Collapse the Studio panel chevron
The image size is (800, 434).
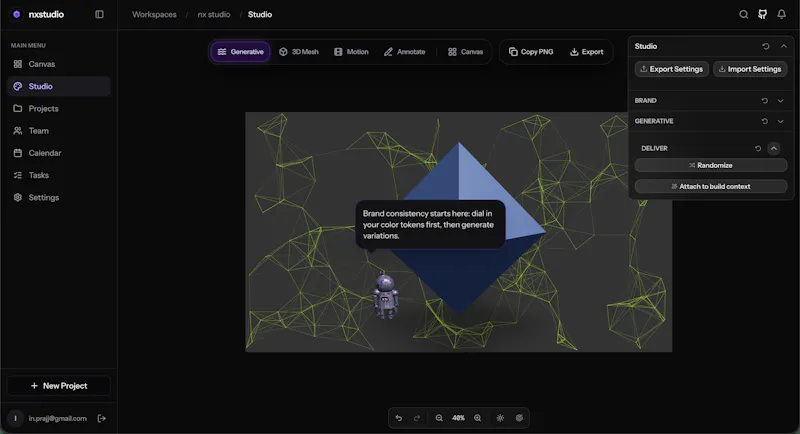(784, 46)
